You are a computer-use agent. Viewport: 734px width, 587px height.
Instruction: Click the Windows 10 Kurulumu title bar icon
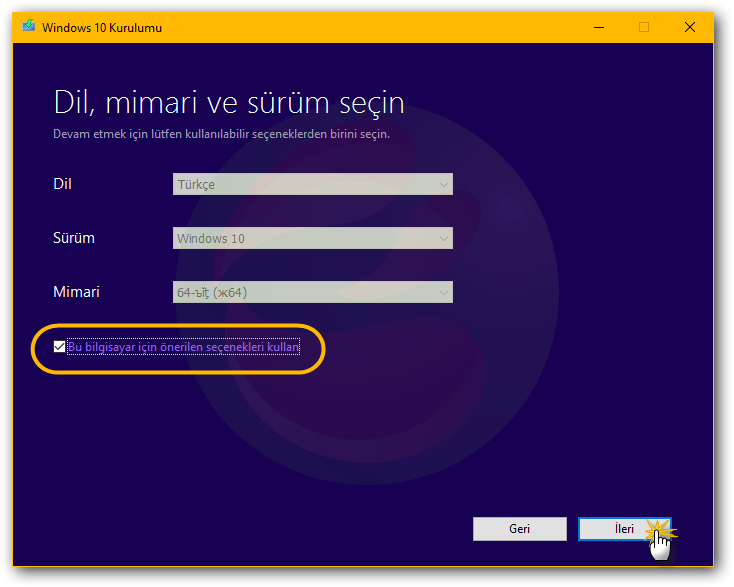click(x=29, y=26)
